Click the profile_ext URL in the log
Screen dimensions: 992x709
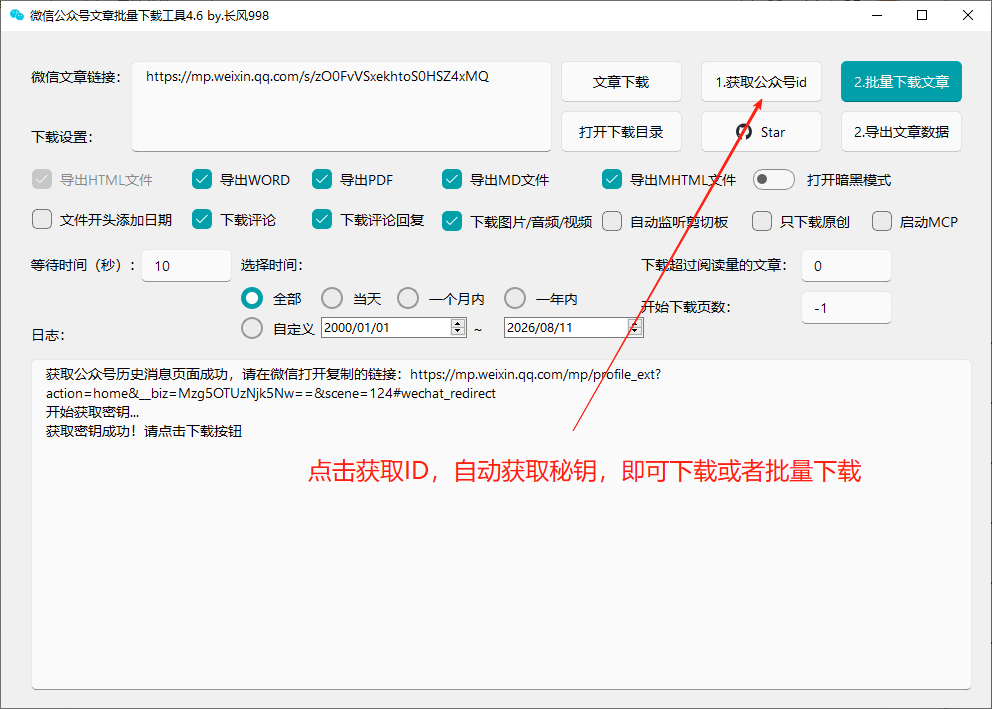[x=354, y=384]
